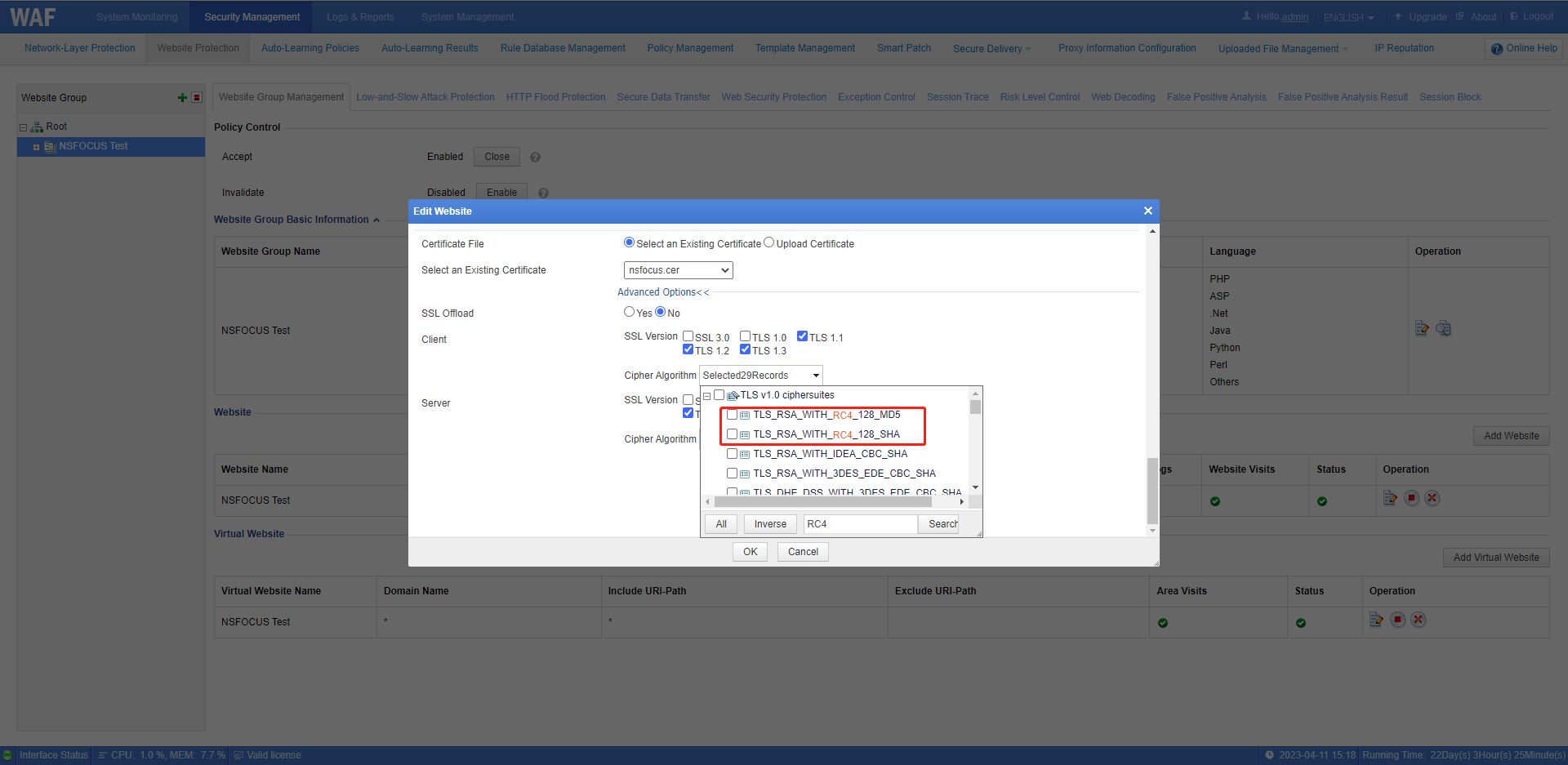Click the edit icon in the NSFOCUS Test website row

click(x=1390, y=498)
